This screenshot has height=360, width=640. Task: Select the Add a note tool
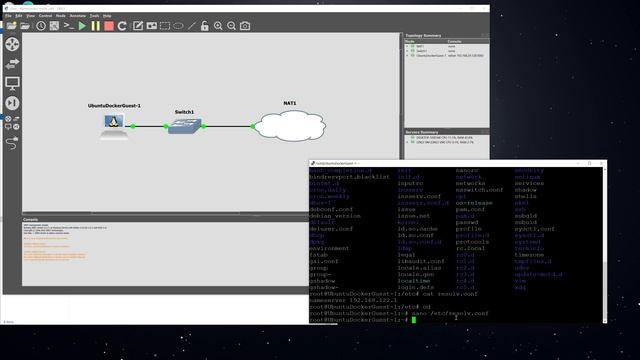coord(138,26)
